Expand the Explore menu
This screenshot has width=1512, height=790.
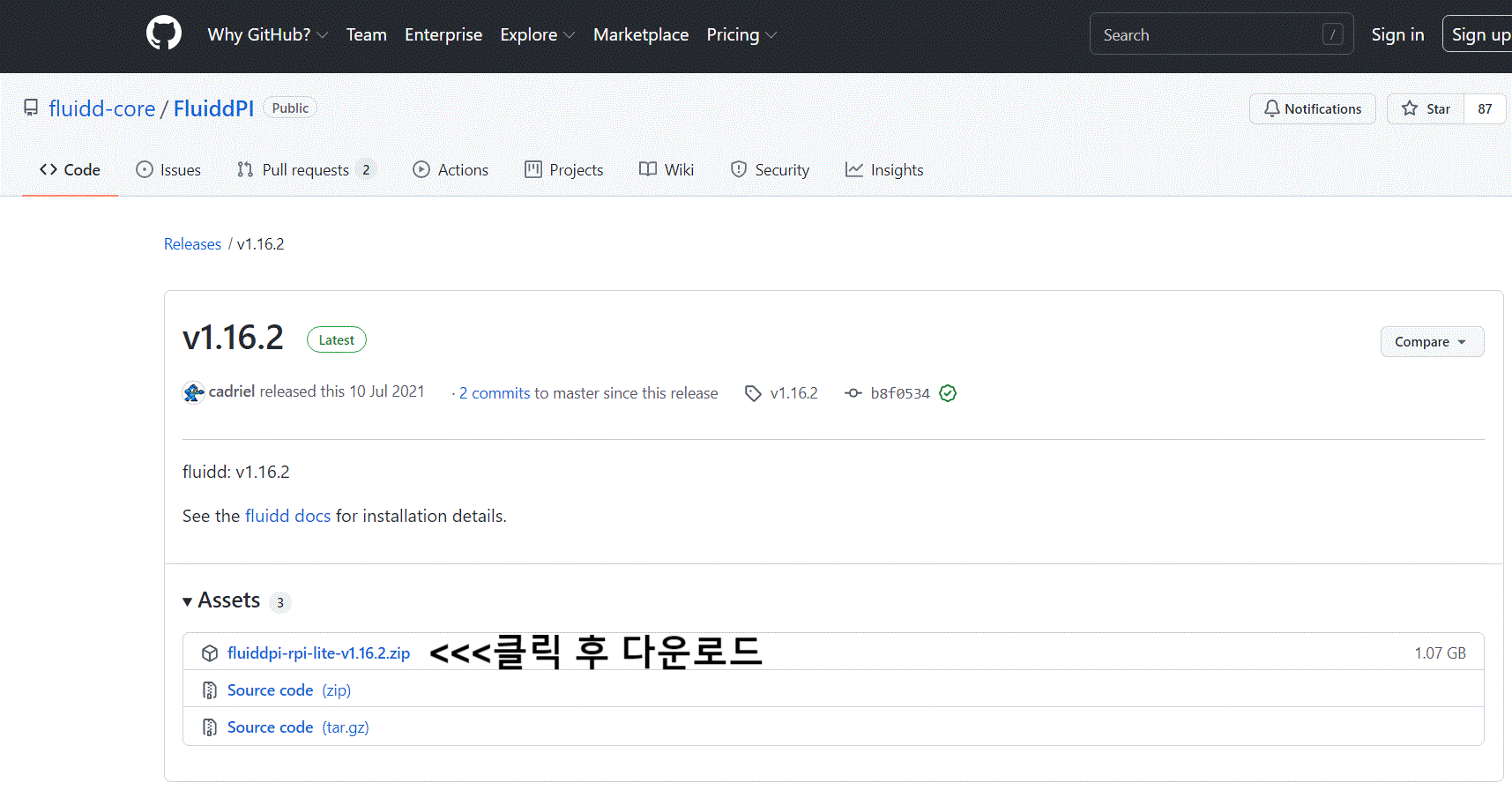click(x=538, y=34)
